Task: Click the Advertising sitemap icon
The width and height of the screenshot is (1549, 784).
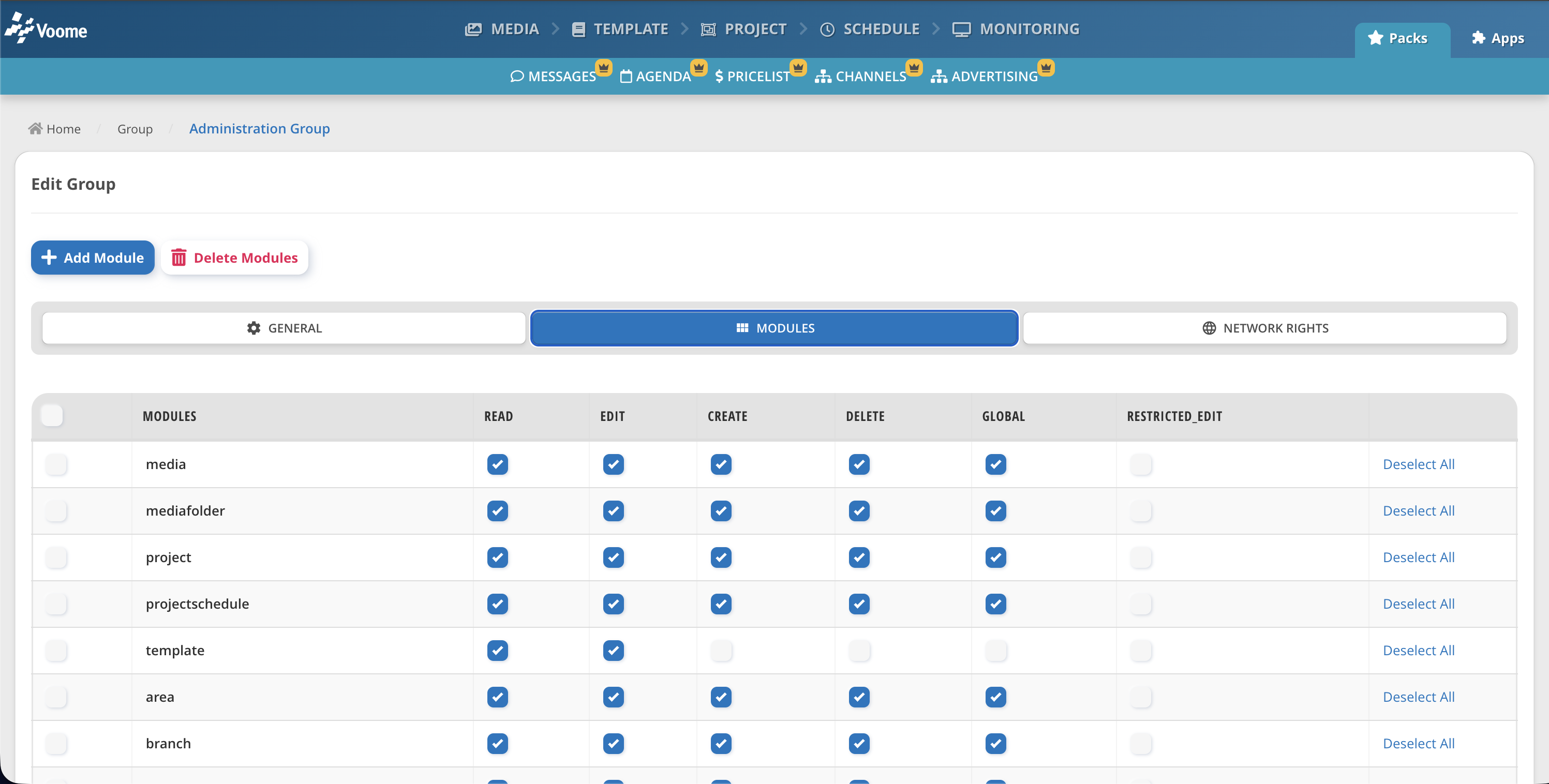Action: pyautogui.click(x=939, y=77)
